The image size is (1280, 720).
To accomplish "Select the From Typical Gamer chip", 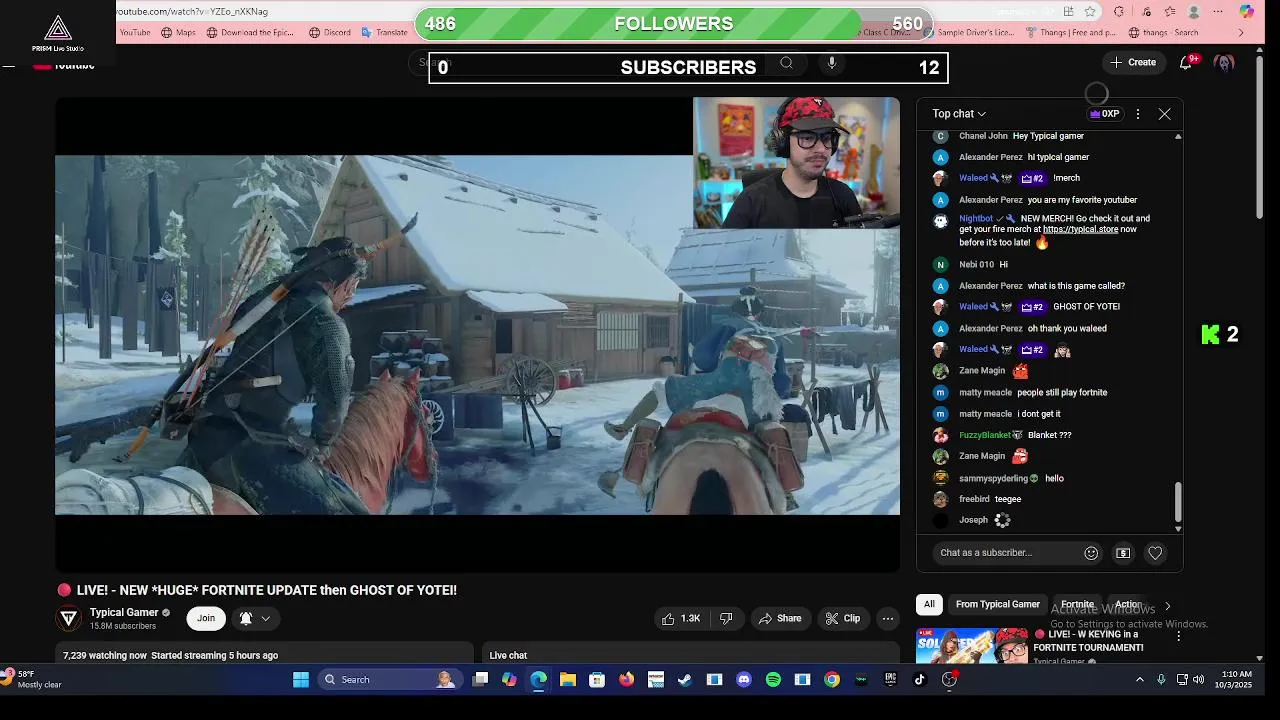I will 998,604.
